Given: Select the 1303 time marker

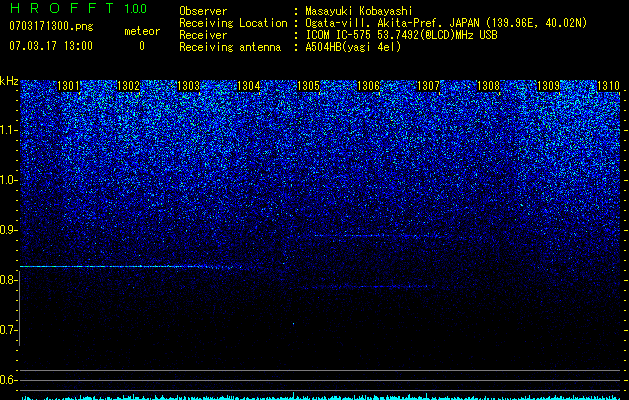Looking at the screenshot, I should (189, 85).
